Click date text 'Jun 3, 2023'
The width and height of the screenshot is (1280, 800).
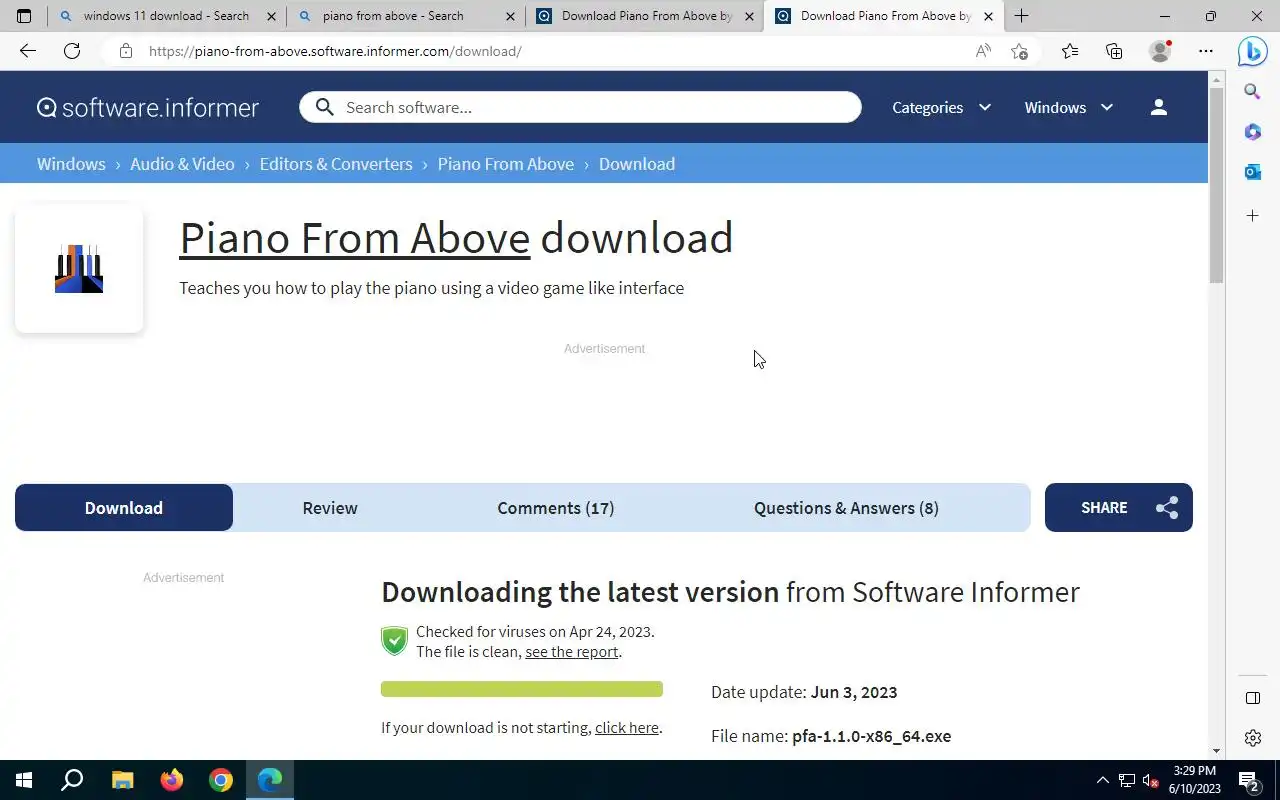coord(854,692)
